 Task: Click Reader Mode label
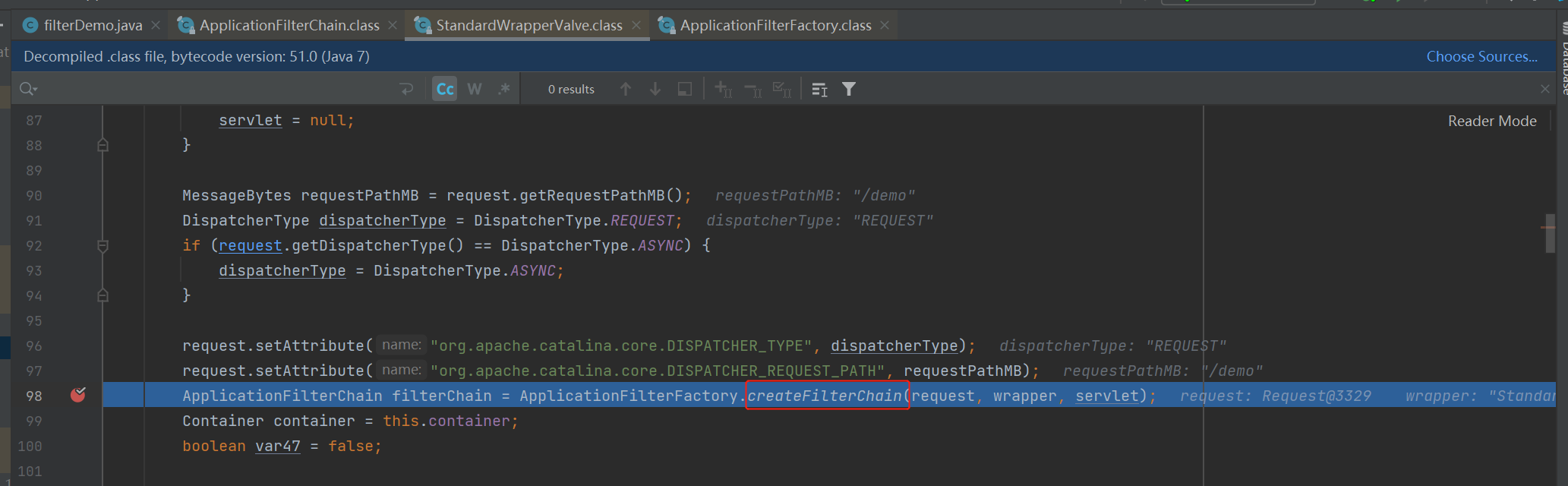[1492, 121]
